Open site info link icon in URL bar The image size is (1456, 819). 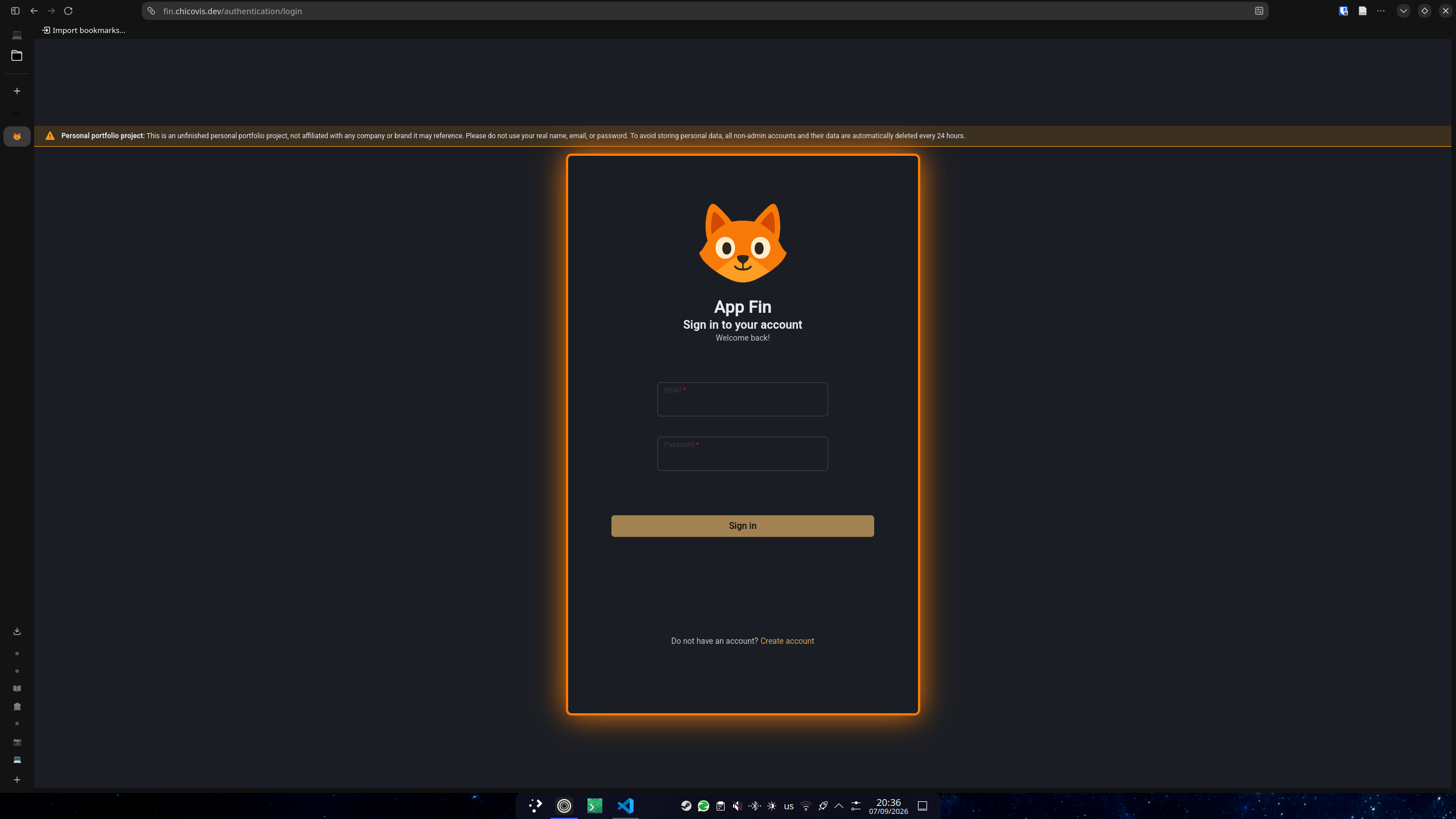(x=151, y=11)
